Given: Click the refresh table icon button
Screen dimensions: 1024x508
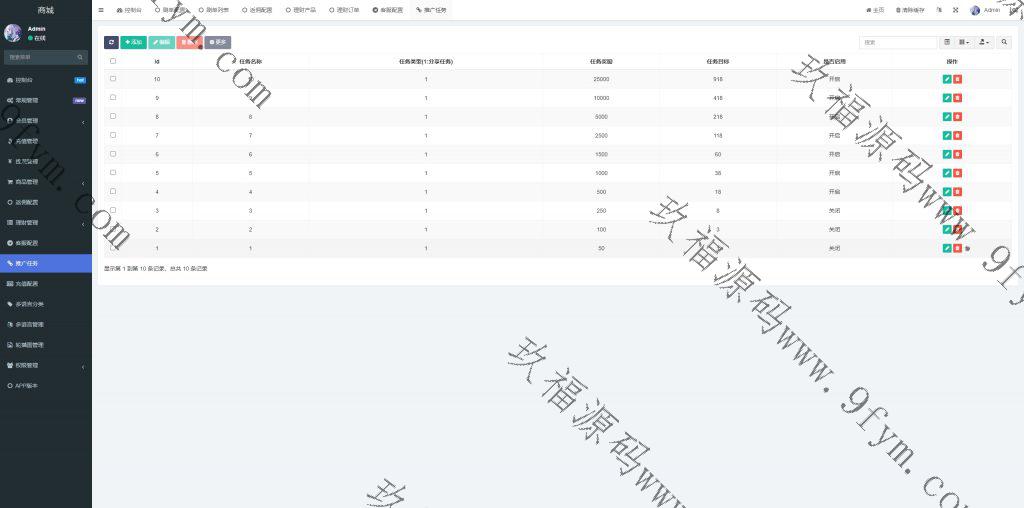Looking at the screenshot, I should 111,42.
